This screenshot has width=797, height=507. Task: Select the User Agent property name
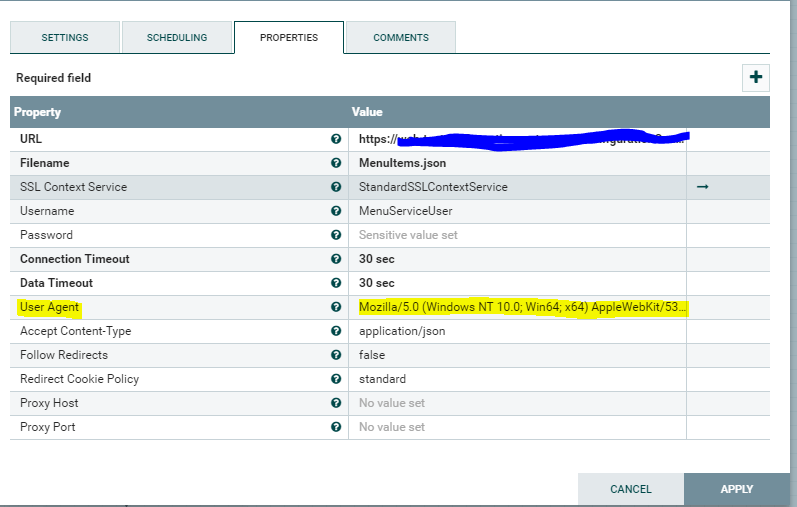coord(49,307)
